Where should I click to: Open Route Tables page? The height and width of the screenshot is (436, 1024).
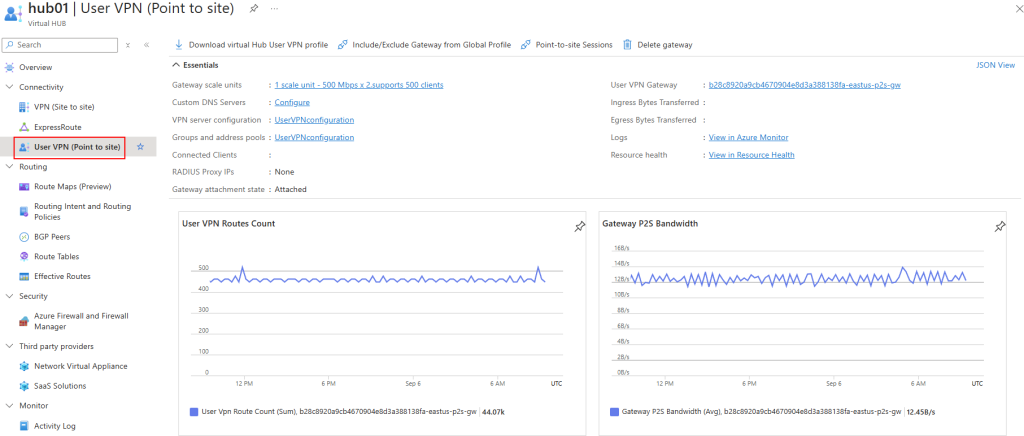[57, 257]
